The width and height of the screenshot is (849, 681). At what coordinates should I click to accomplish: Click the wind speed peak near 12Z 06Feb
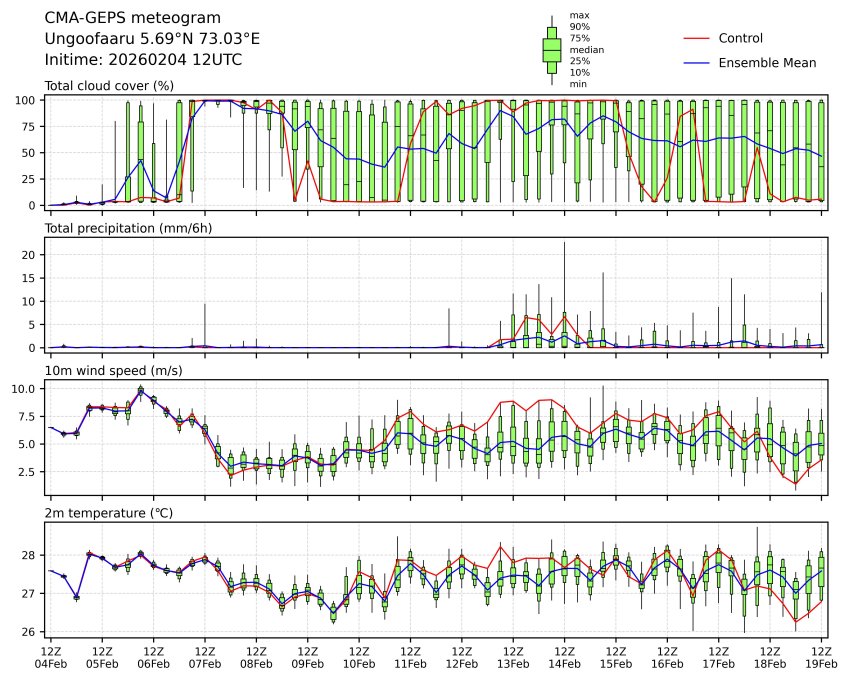click(x=141, y=390)
